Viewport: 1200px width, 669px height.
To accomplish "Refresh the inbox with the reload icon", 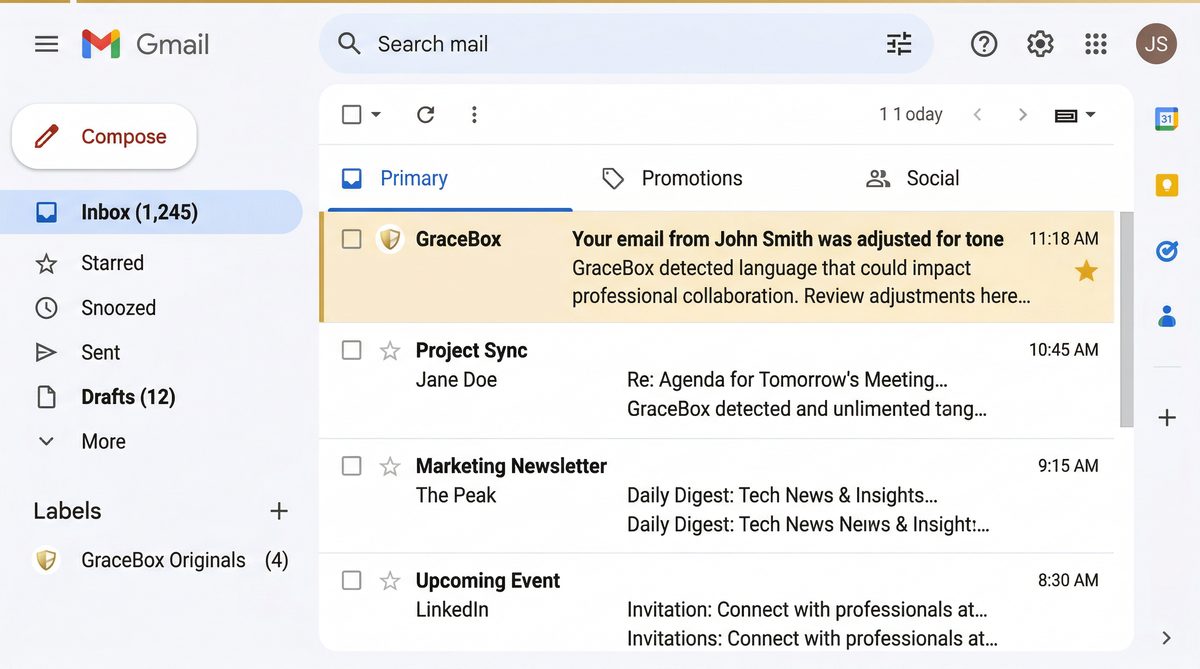I will [425, 114].
